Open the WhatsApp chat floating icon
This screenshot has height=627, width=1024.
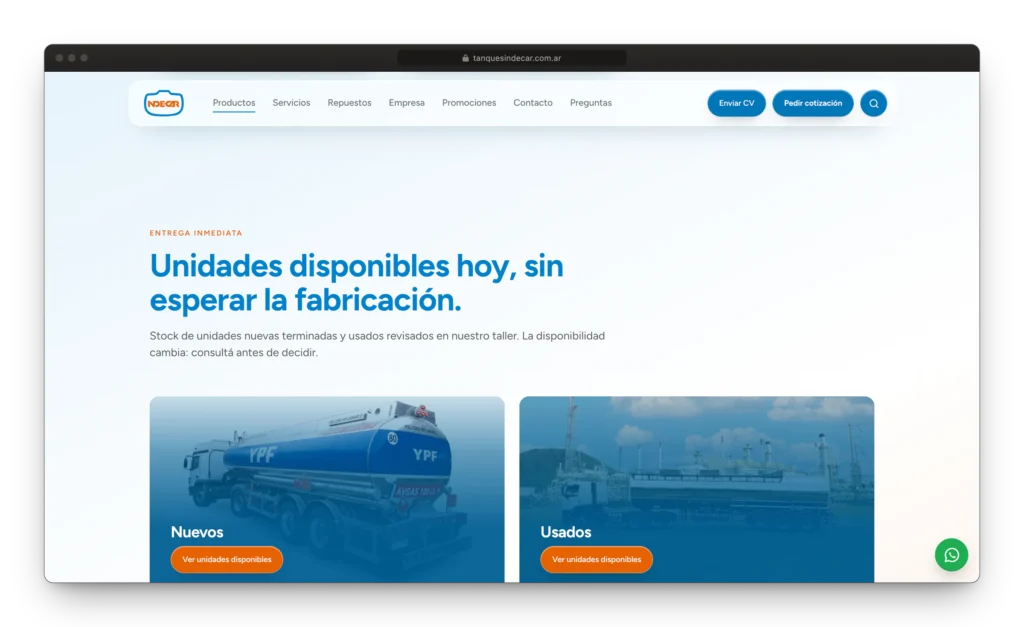[x=951, y=555]
